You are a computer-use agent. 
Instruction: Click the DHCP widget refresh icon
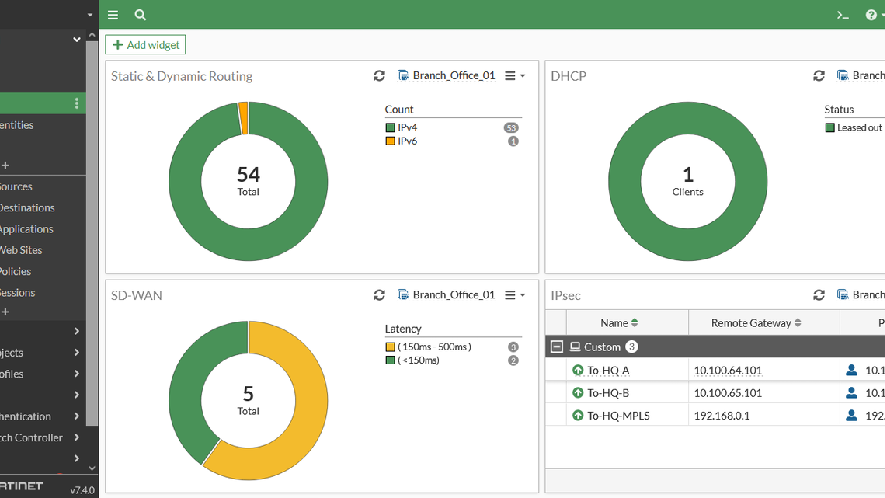point(819,76)
